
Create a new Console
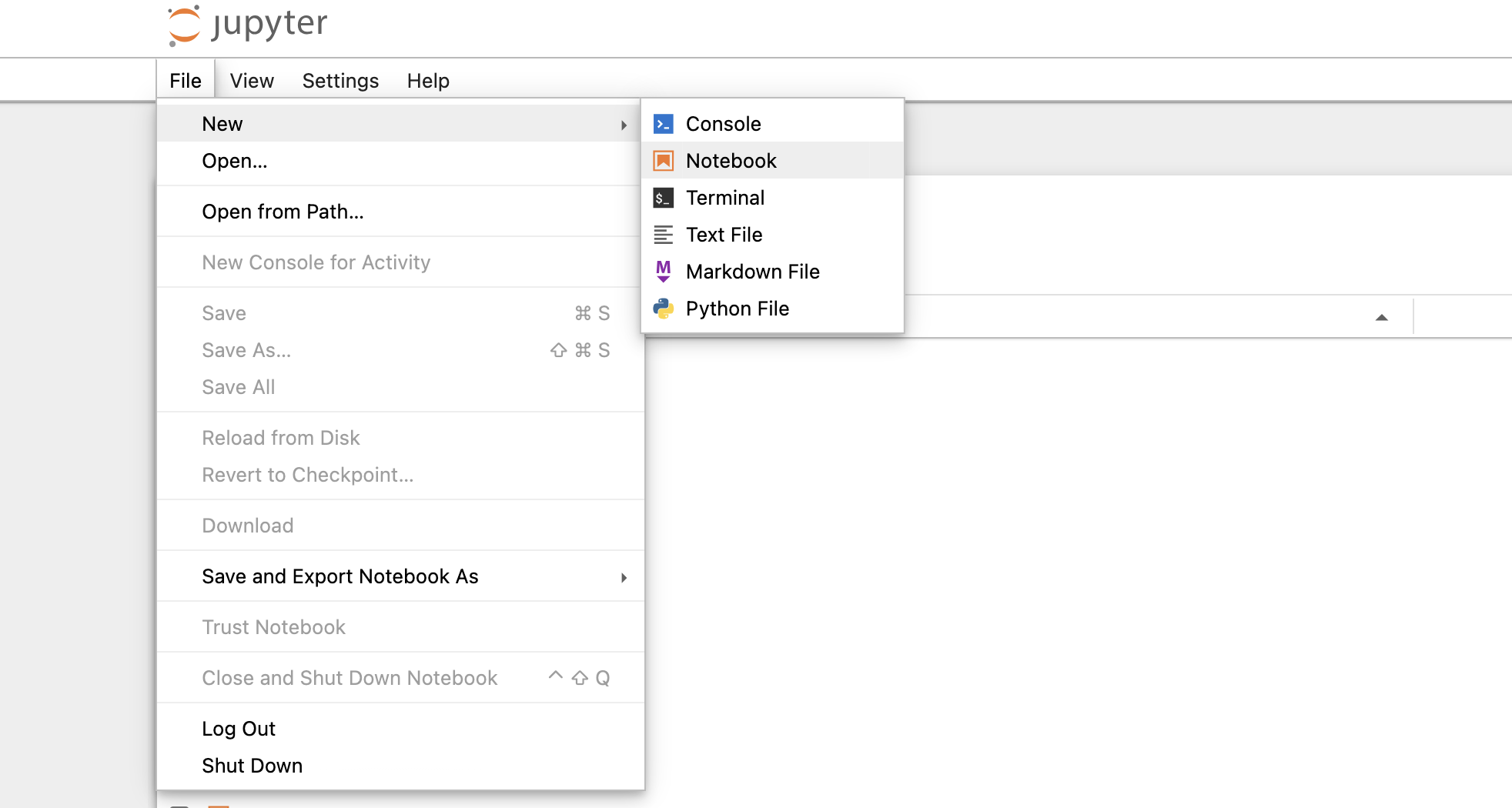(x=772, y=124)
